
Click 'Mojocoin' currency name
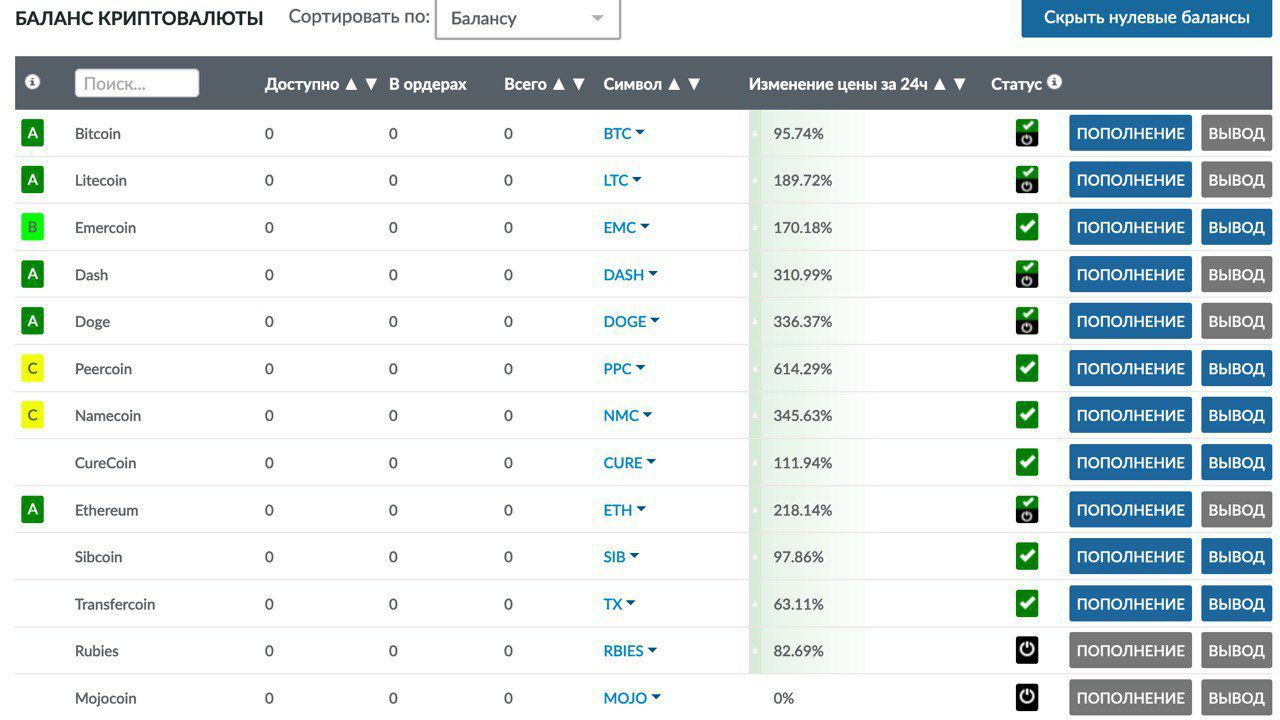coord(105,698)
